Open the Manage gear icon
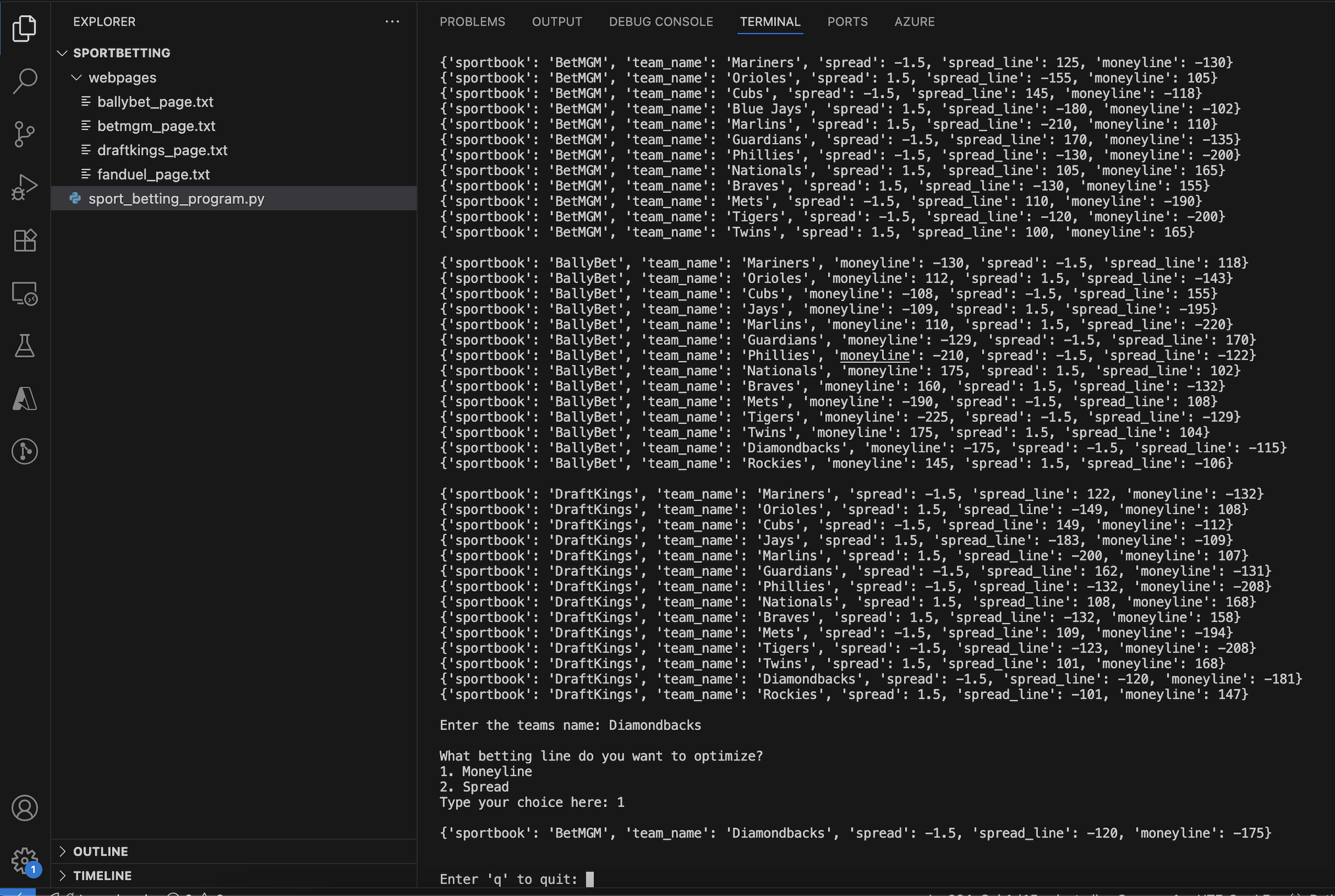Screen dimensions: 1335x896 24,861
